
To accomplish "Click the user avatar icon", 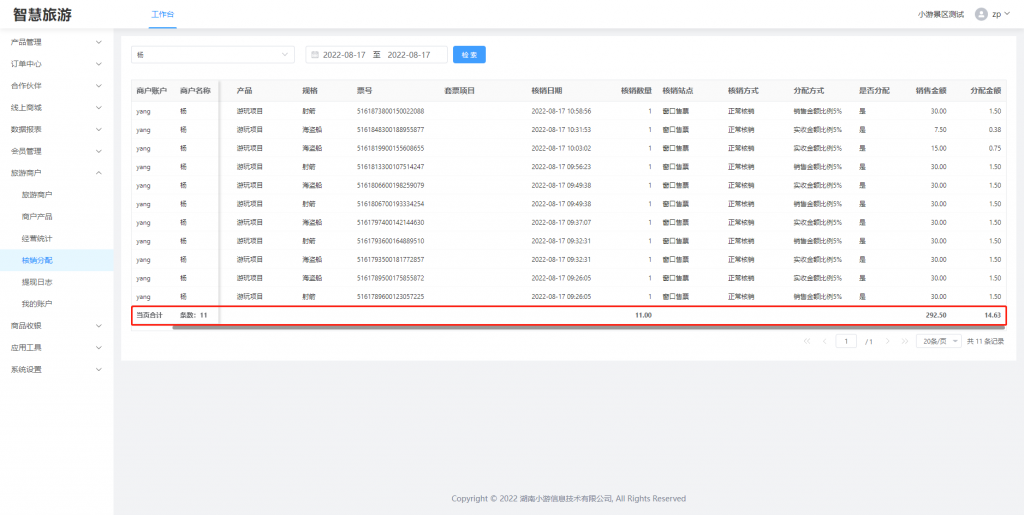I will (981, 14).
